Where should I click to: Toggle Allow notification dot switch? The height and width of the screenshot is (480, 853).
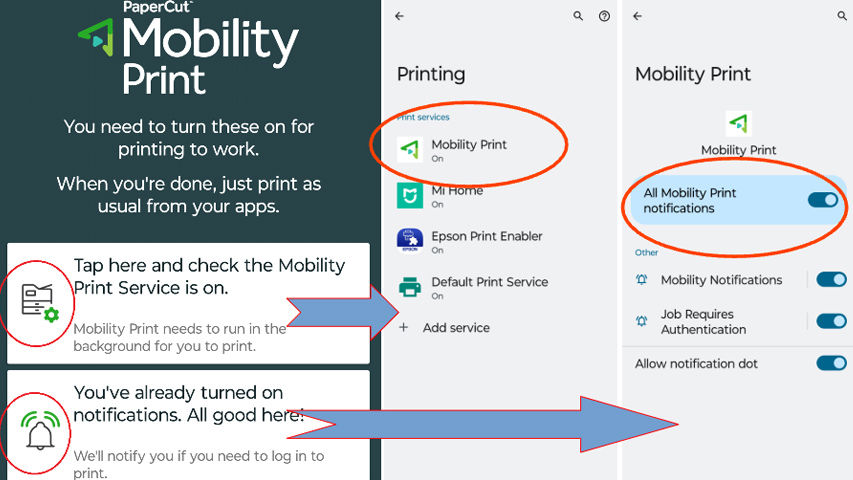tap(831, 363)
